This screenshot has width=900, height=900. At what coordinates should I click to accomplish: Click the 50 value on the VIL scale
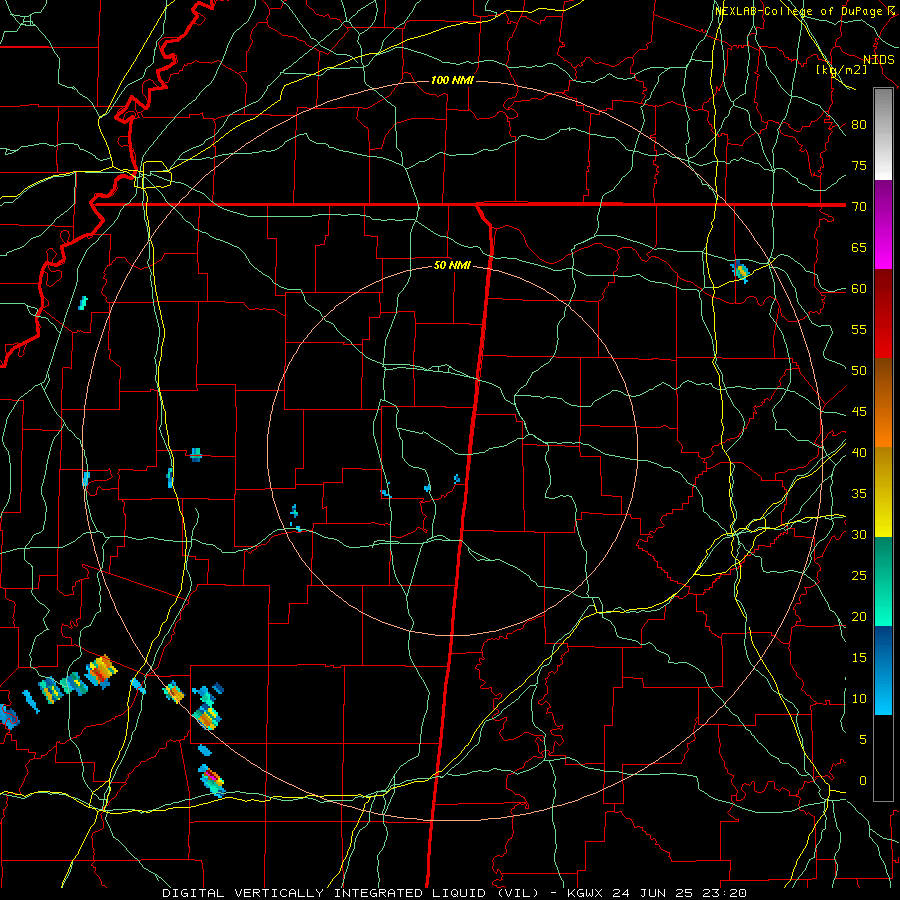[859, 370]
